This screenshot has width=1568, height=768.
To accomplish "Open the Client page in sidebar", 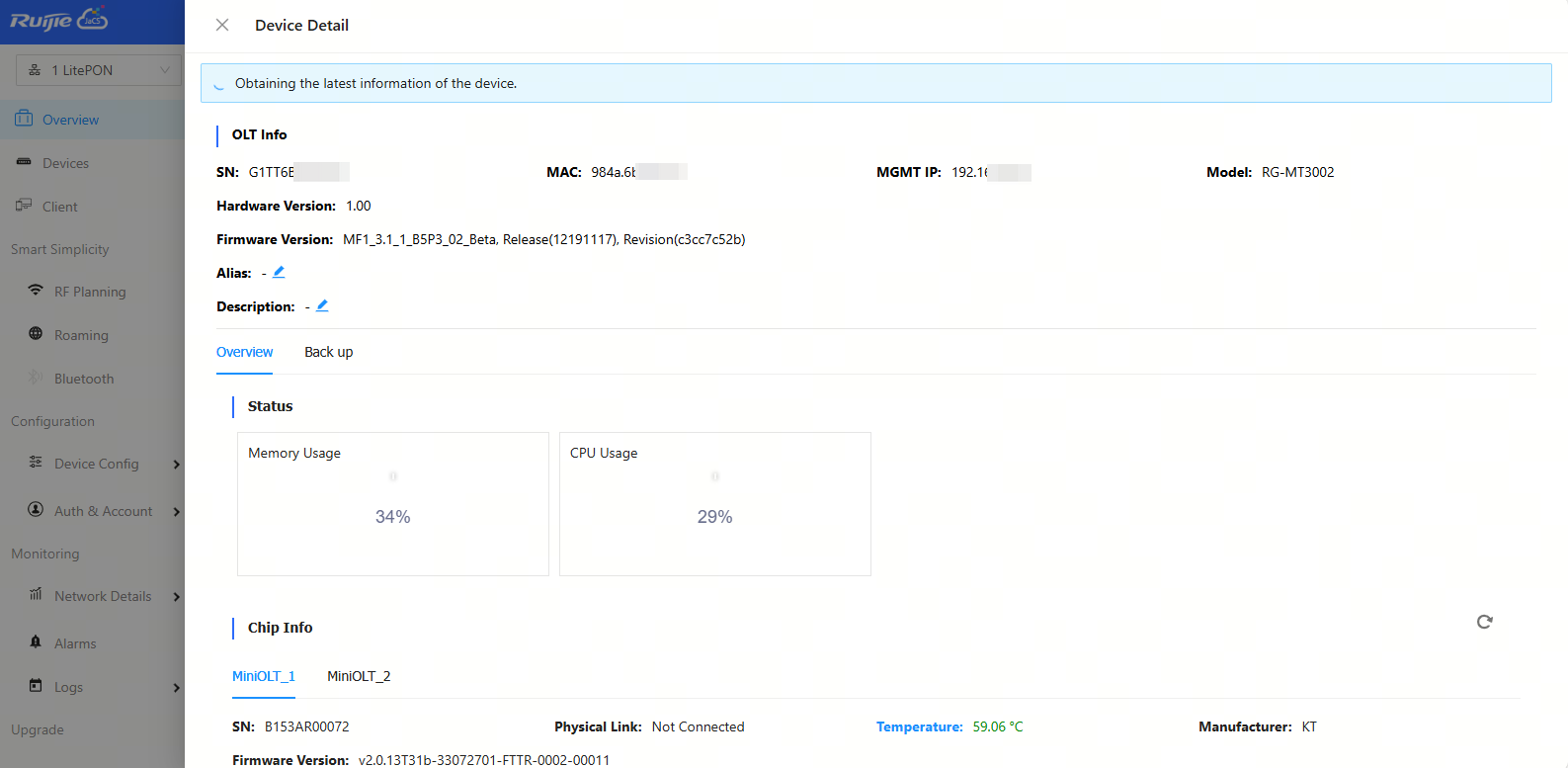I will (x=59, y=207).
